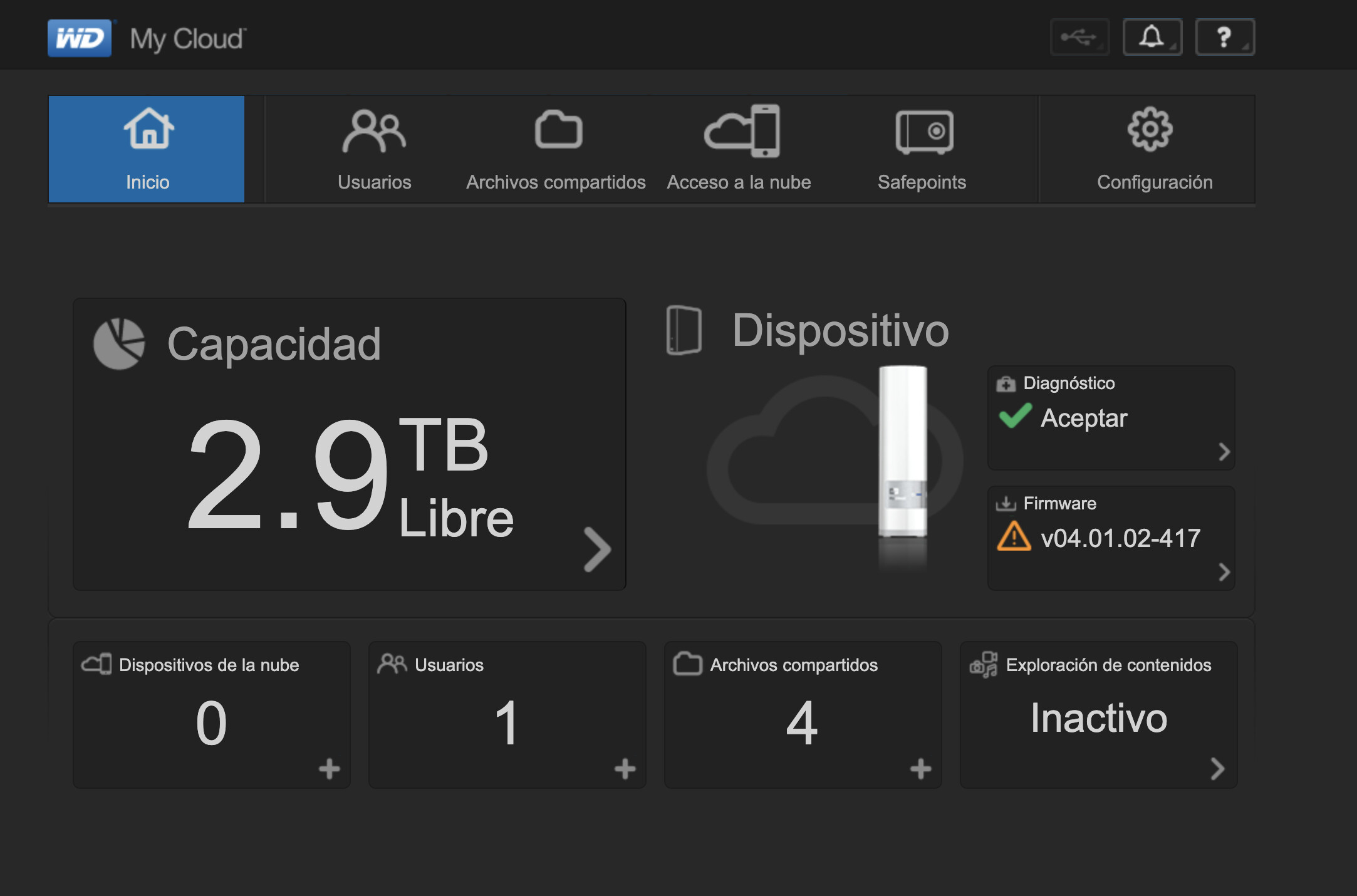Click the firmware warning triangle icon
The width and height of the screenshot is (1357, 896).
point(1014,536)
